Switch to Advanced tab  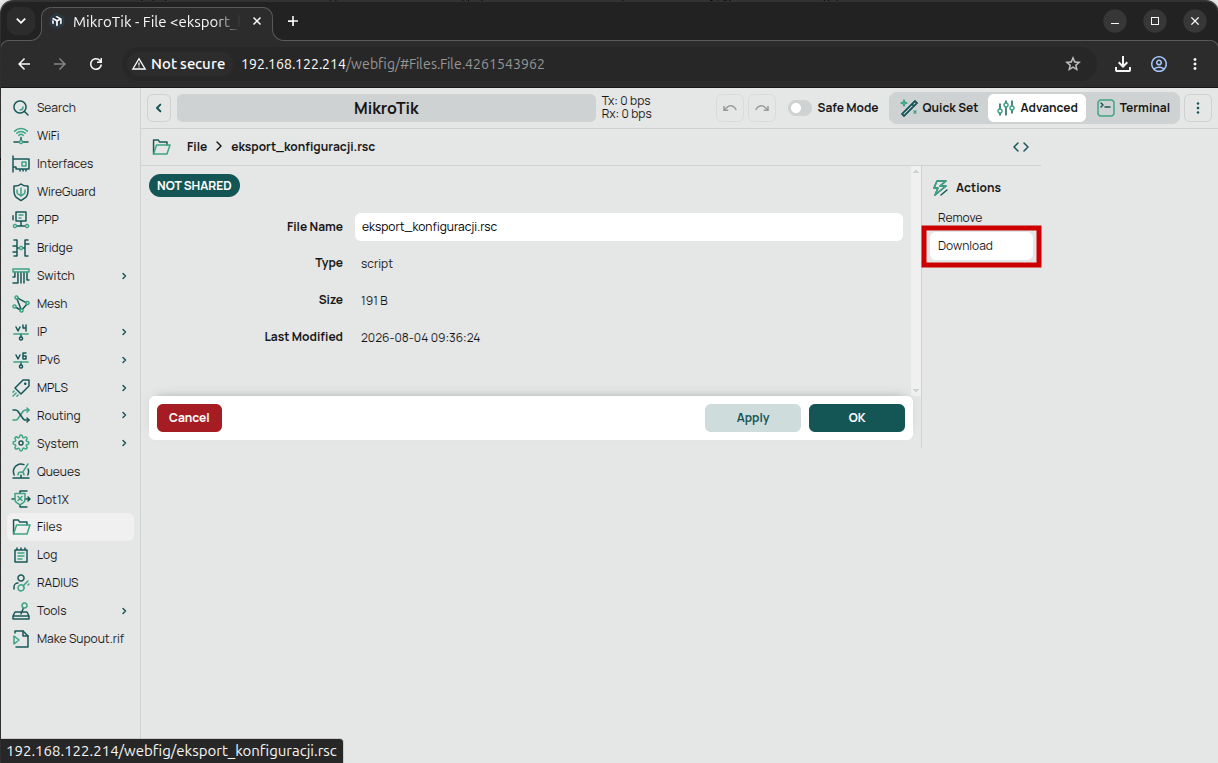[1037, 108]
